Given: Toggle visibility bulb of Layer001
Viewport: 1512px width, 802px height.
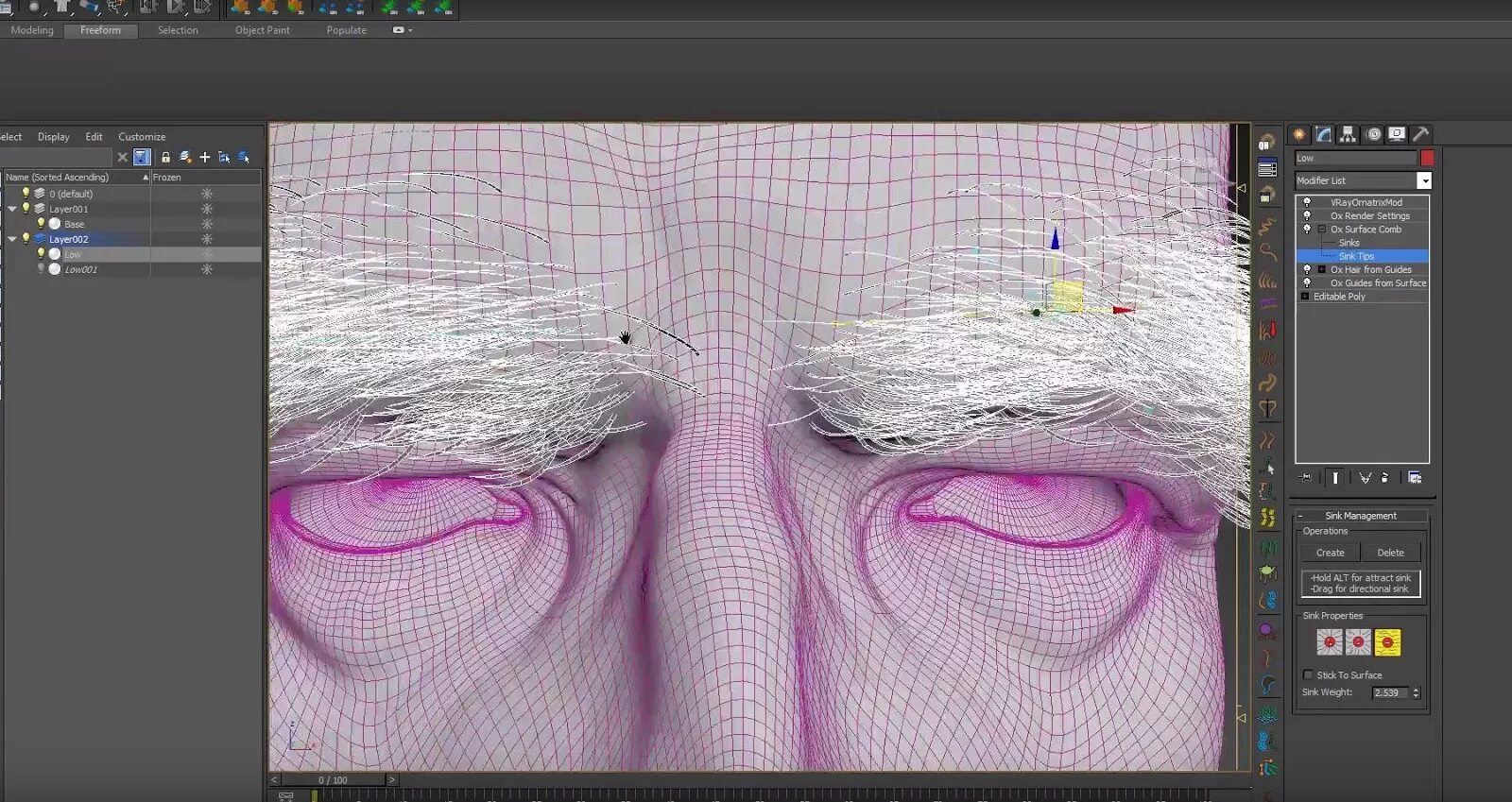Looking at the screenshot, I should (x=26, y=209).
